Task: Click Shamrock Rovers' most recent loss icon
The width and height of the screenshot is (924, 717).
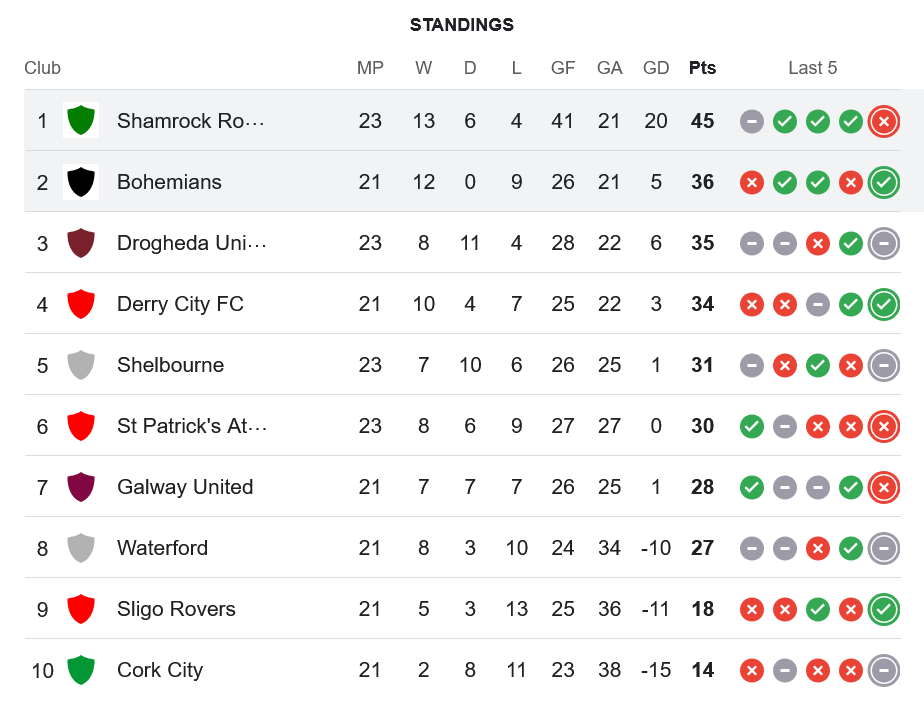Action: (883, 121)
